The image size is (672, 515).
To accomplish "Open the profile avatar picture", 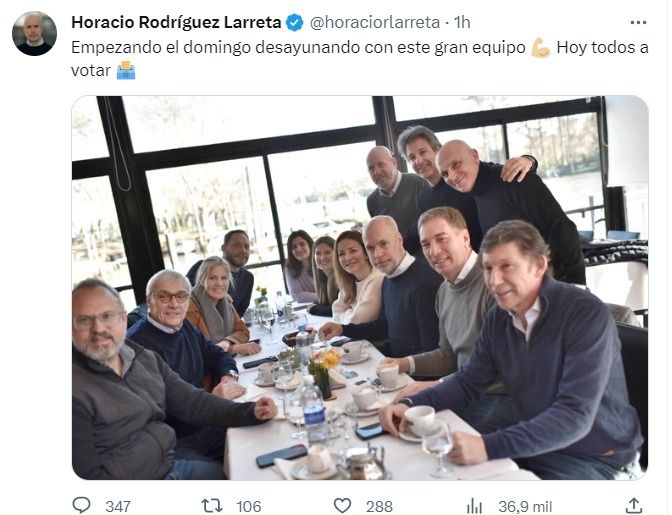I will coord(34,33).
